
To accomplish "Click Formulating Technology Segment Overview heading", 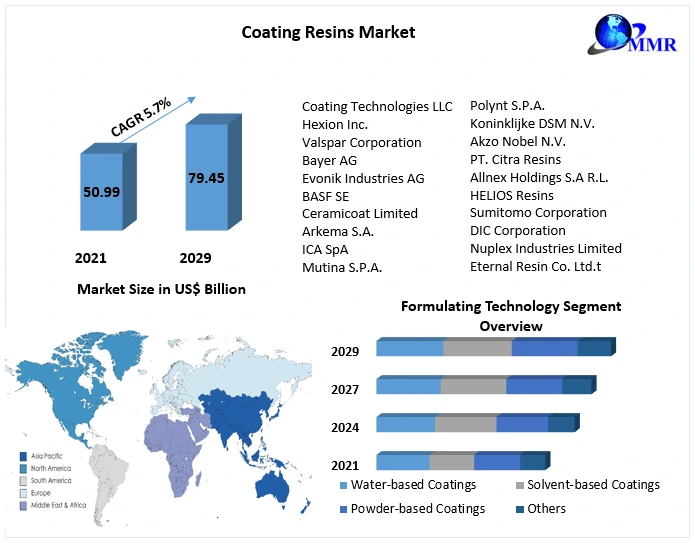I will click(x=511, y=316).
